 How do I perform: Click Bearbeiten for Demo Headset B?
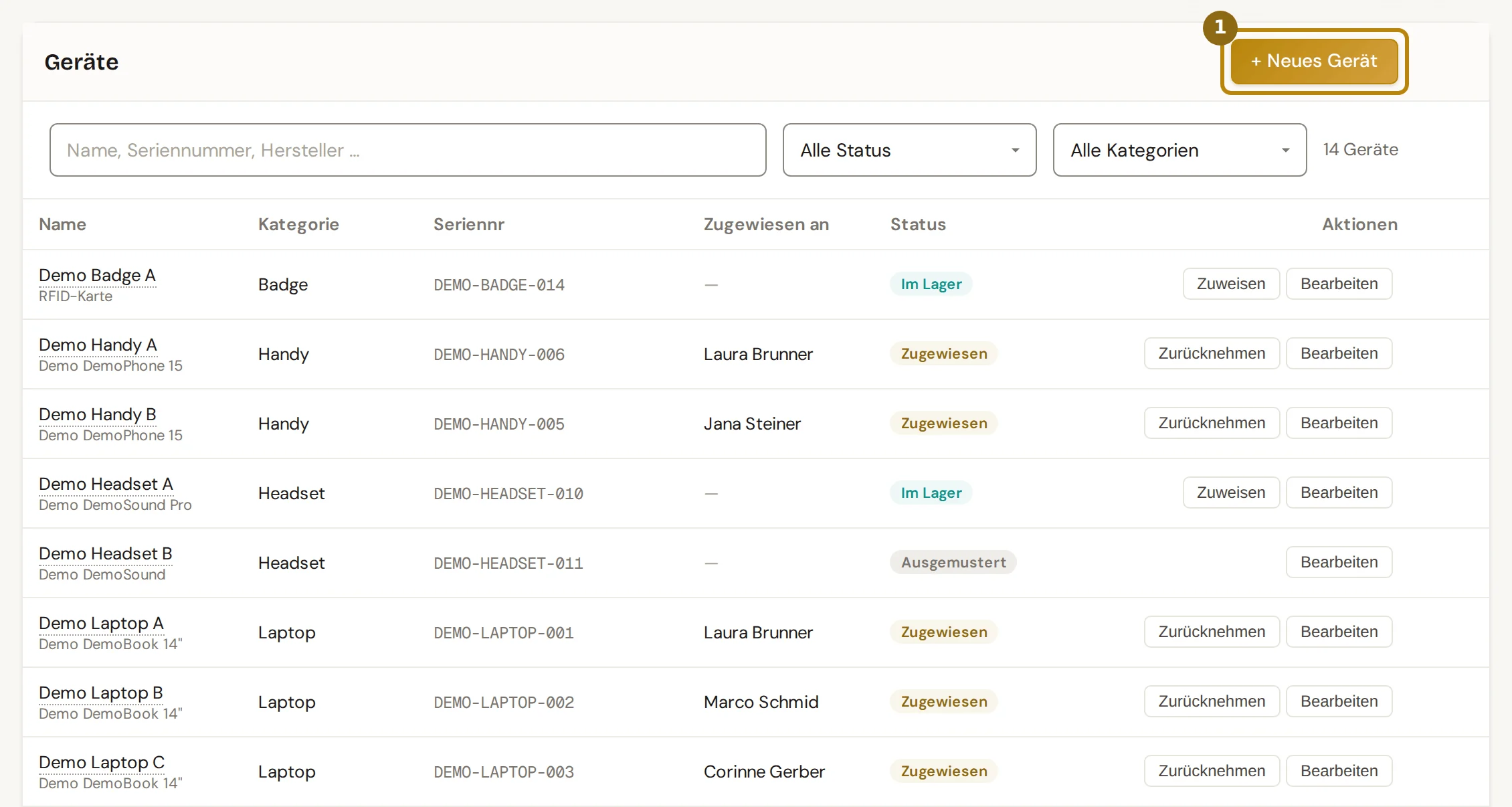coord(1339,562)
